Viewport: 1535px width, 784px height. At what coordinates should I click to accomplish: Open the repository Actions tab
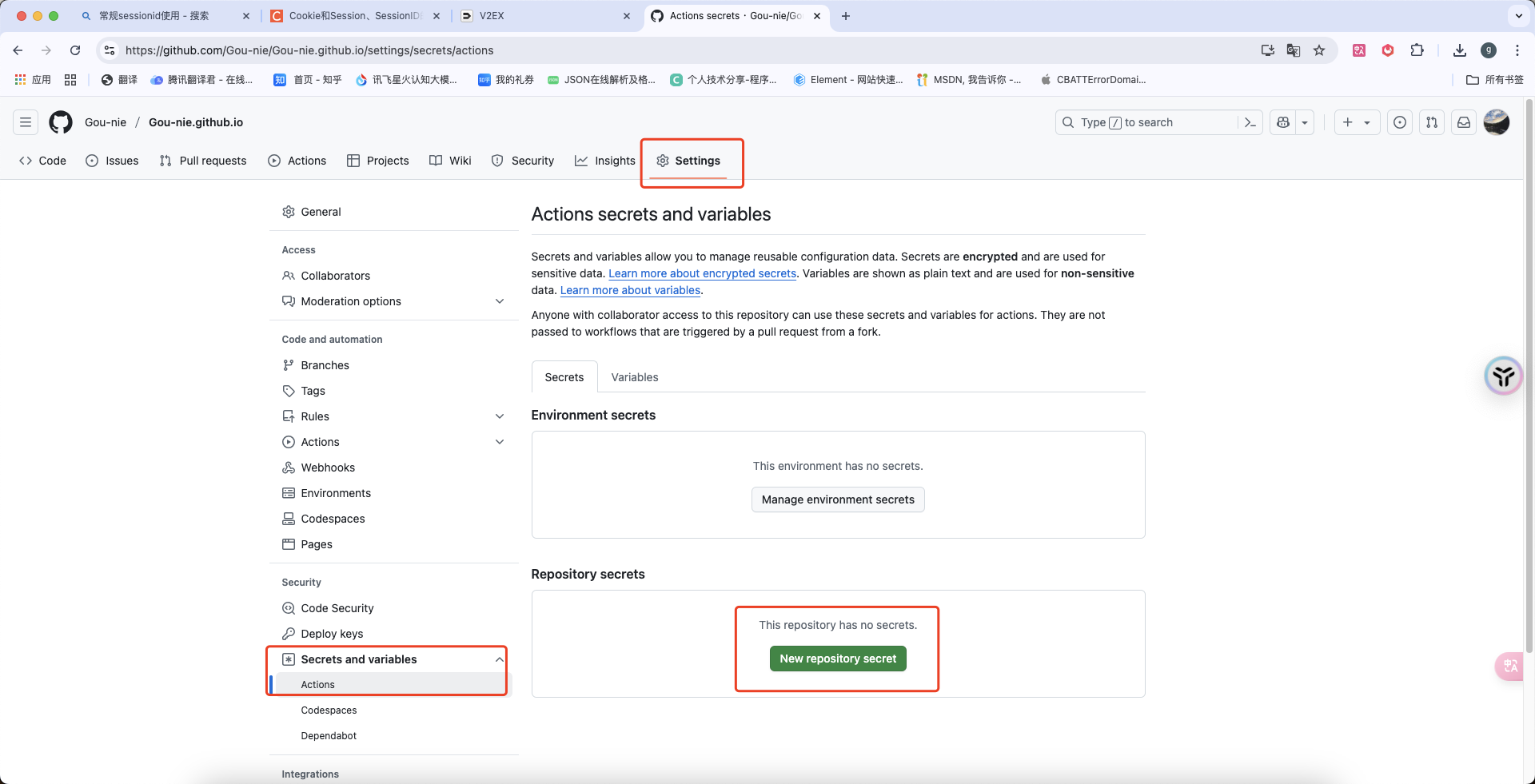297,161
